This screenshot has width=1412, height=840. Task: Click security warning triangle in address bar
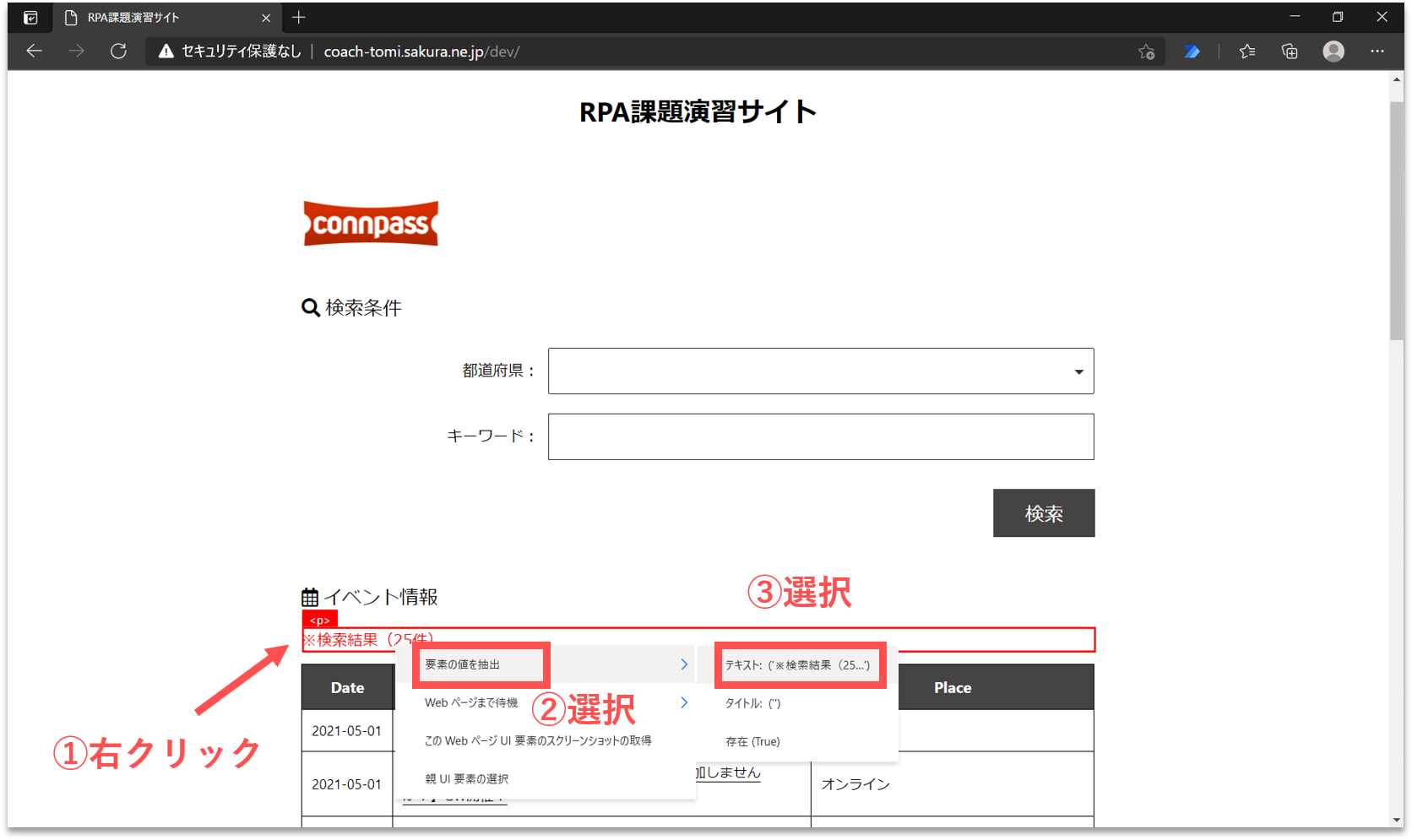coord(166,51)
